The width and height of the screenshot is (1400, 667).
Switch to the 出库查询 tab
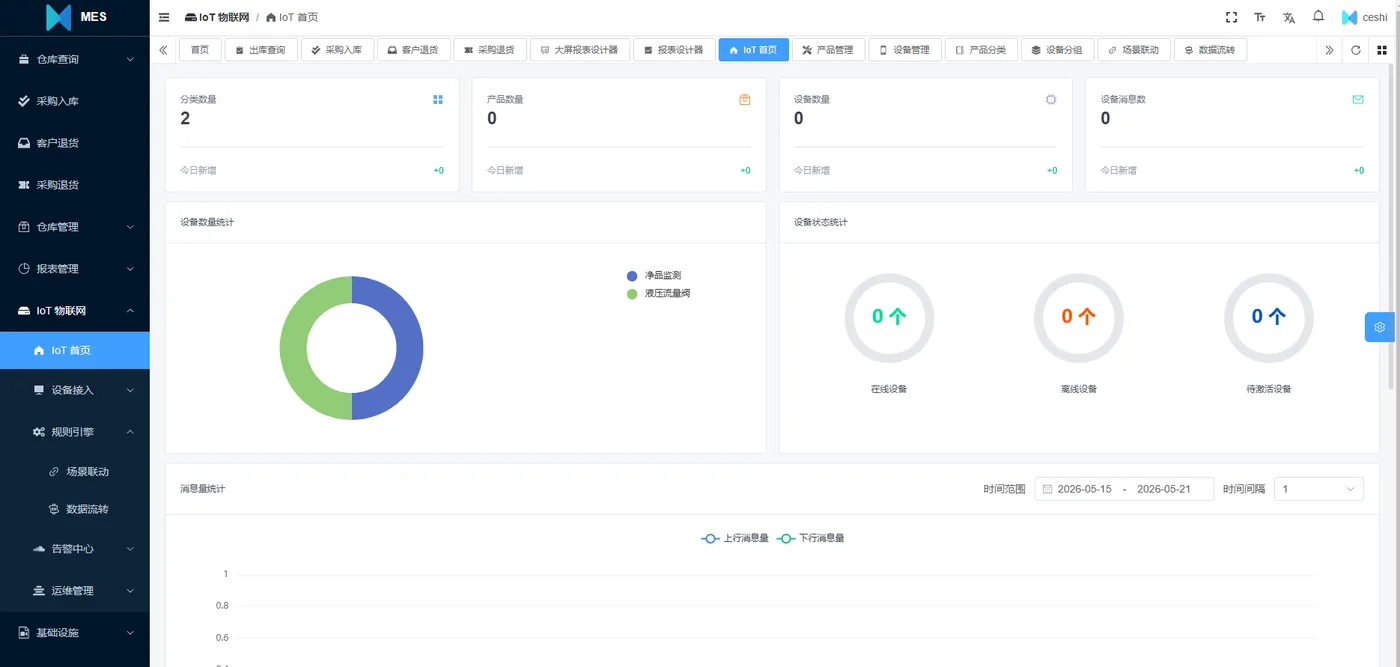tap(261, 50)
